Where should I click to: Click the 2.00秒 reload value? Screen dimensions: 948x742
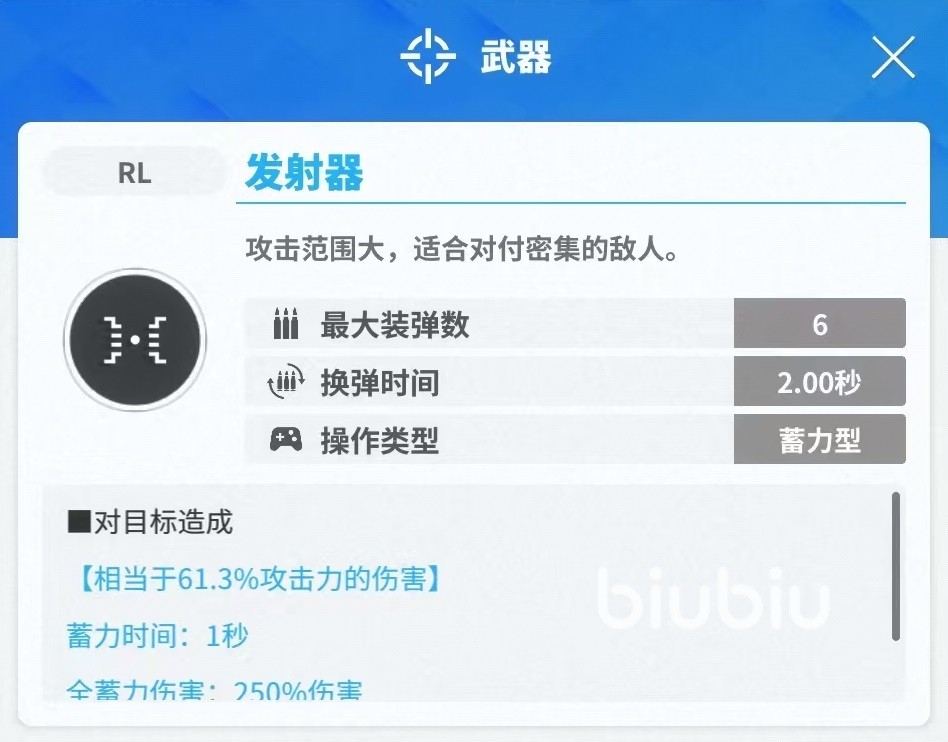(x=819, y=382)
